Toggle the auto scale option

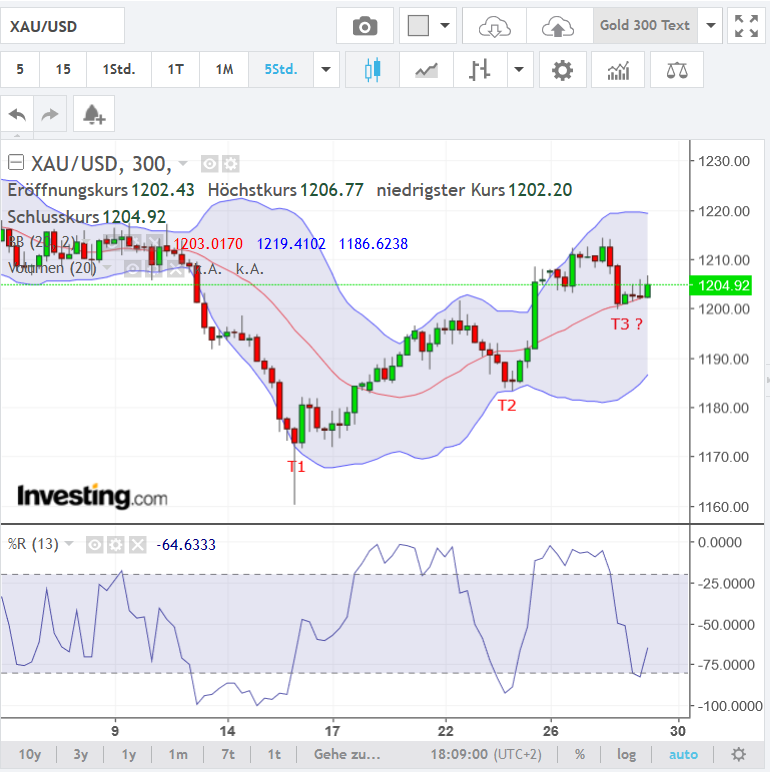[x=683, y=754]
